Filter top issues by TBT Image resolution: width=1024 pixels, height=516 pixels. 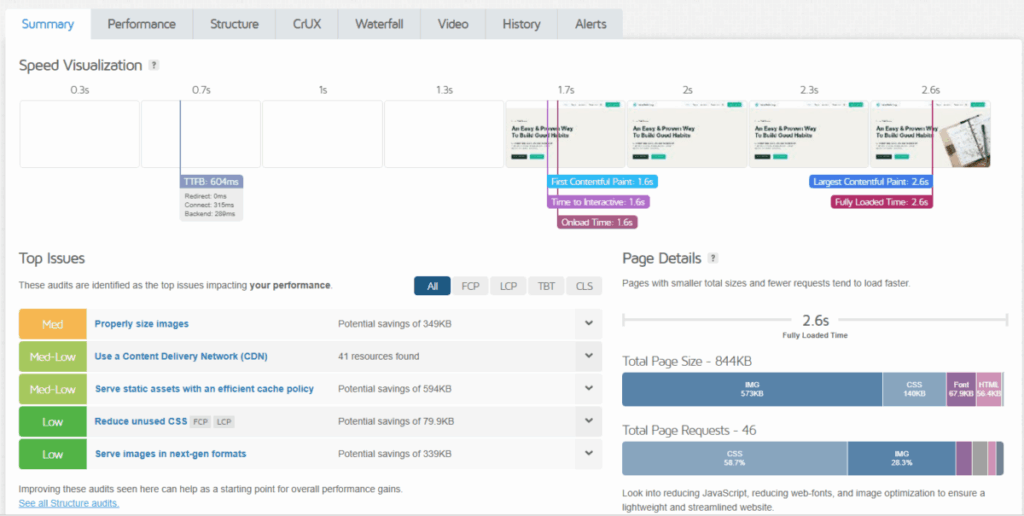(545, 286)
